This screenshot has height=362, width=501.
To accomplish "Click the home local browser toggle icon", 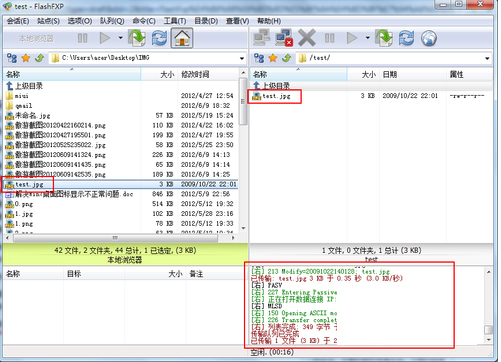I will [182, 38].
